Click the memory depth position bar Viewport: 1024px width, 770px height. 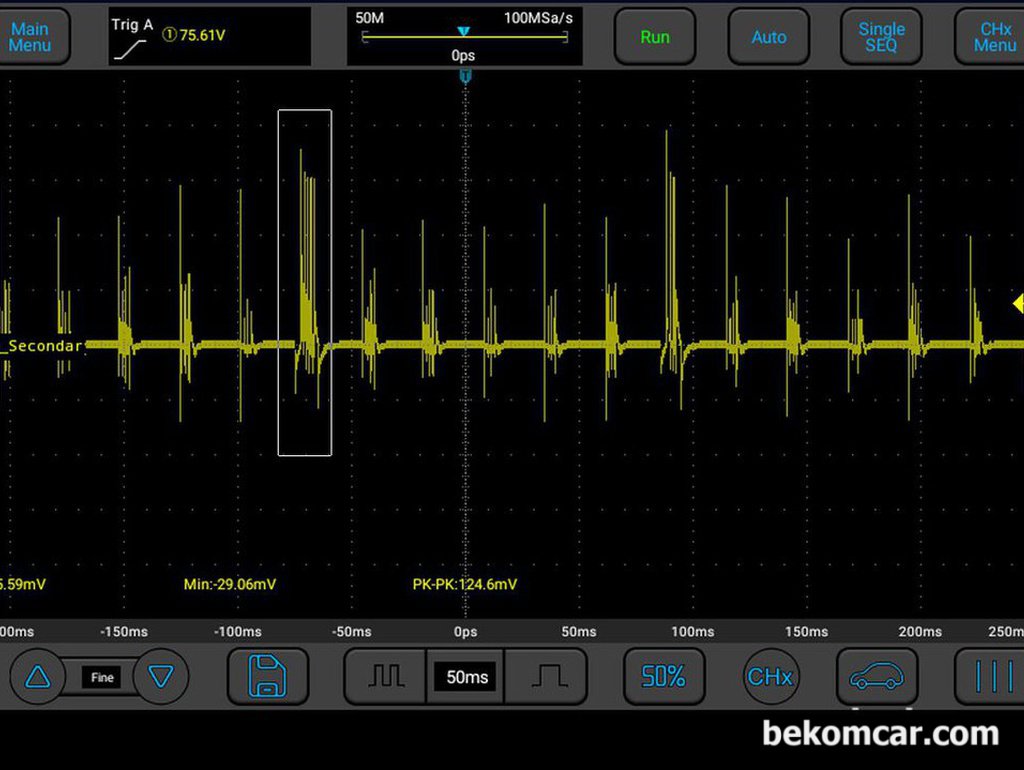click(x=465, y=37)
